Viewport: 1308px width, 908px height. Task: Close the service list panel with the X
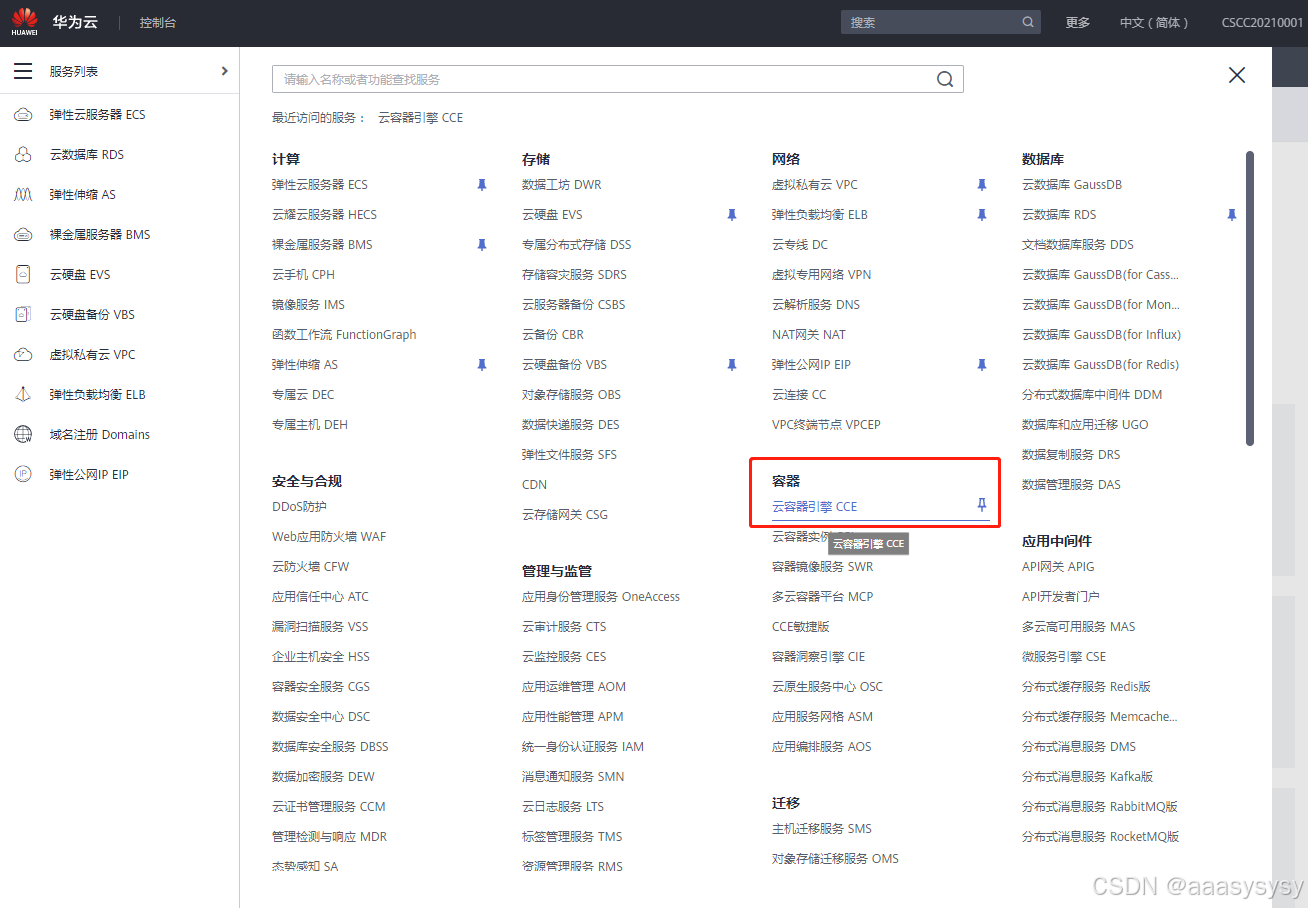point(1237,75)
